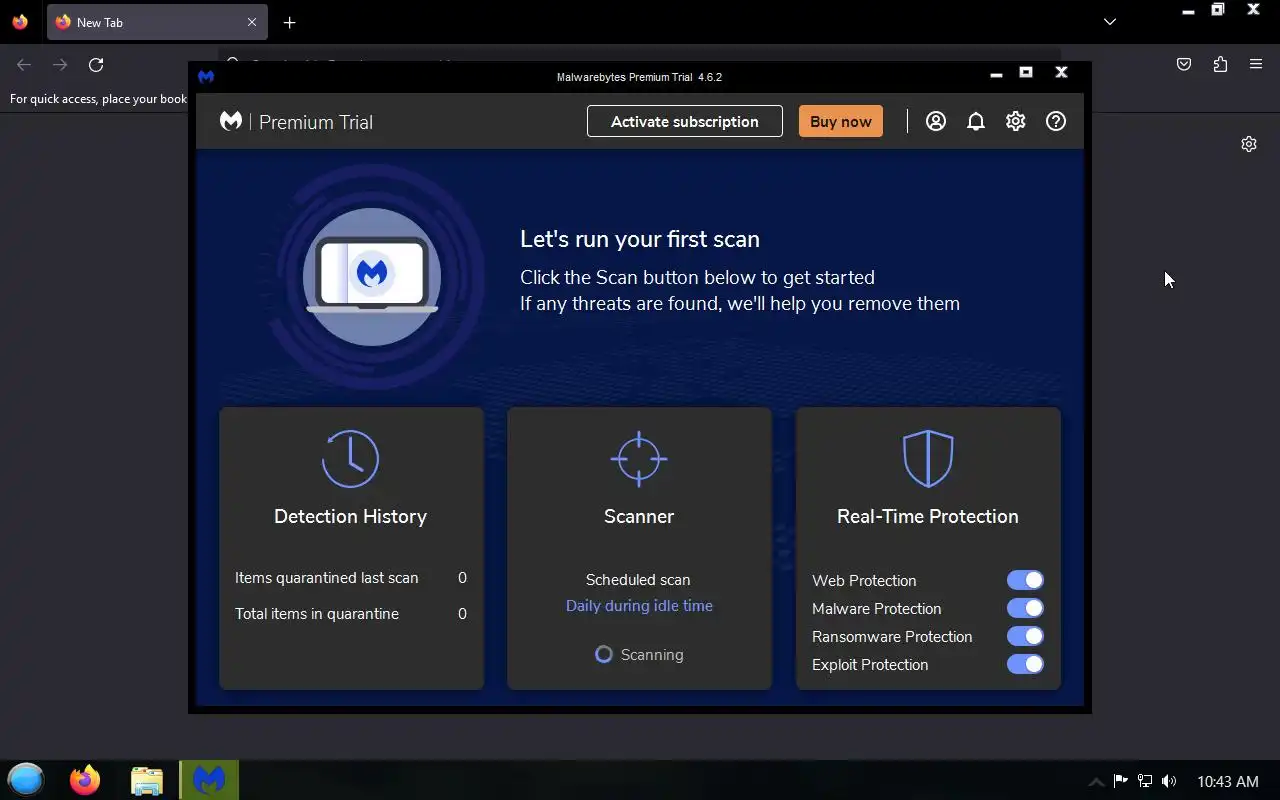Image resolution: width=1280 pixels, height=800 pixels.
Task: Click the Web Protection label
Action: point(864,580)
